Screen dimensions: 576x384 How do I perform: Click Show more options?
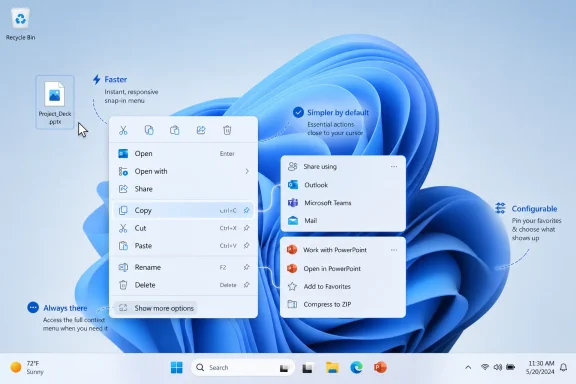pos(155,308)
